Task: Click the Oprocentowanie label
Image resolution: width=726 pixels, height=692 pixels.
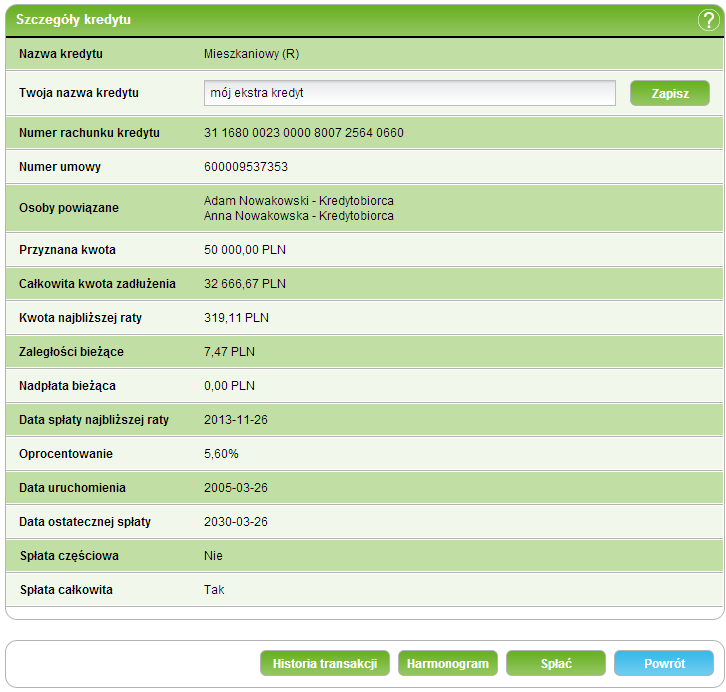Action: click(x=66, y=454)
